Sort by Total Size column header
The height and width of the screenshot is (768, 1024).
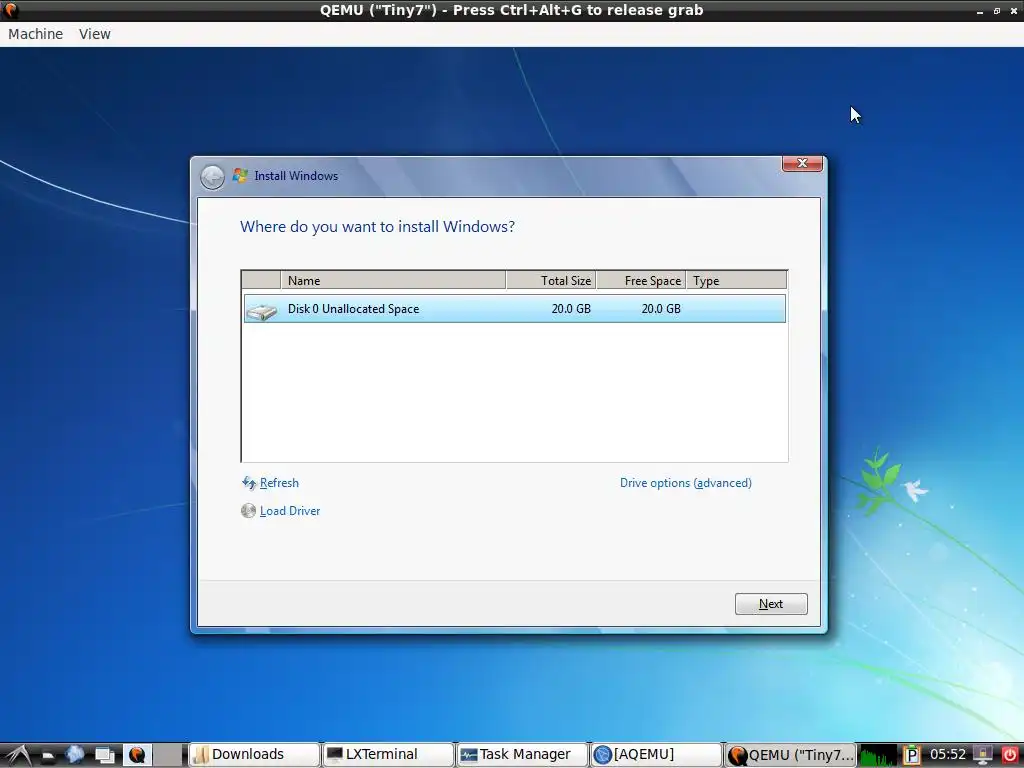[x=551, y=280]
